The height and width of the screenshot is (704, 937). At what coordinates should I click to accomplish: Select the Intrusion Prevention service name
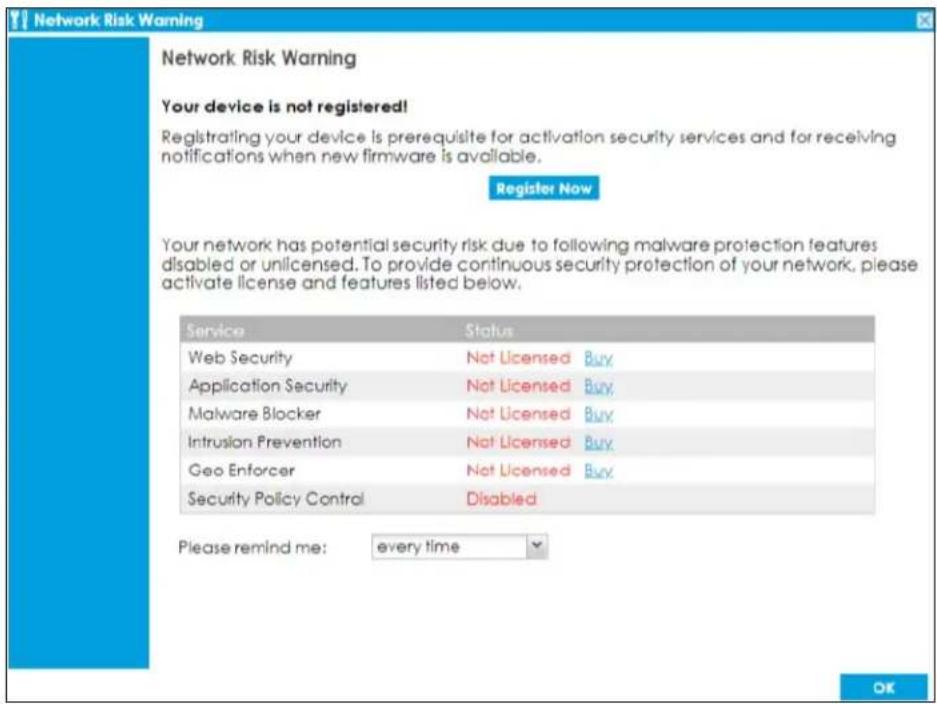(x=265, y=442)
